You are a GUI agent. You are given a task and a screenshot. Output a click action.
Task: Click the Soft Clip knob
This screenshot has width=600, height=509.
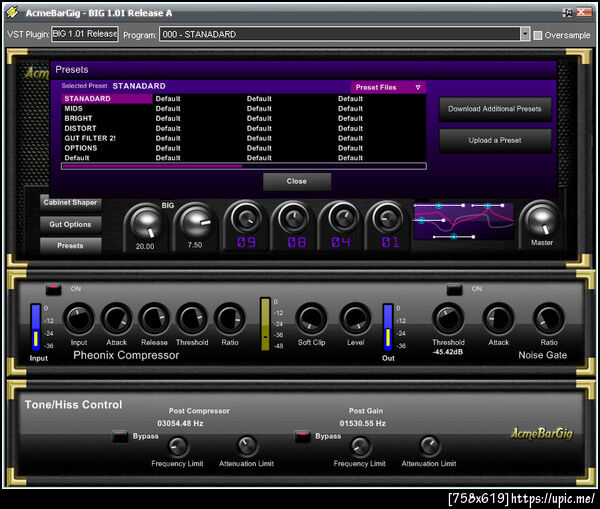click(311, 319)
